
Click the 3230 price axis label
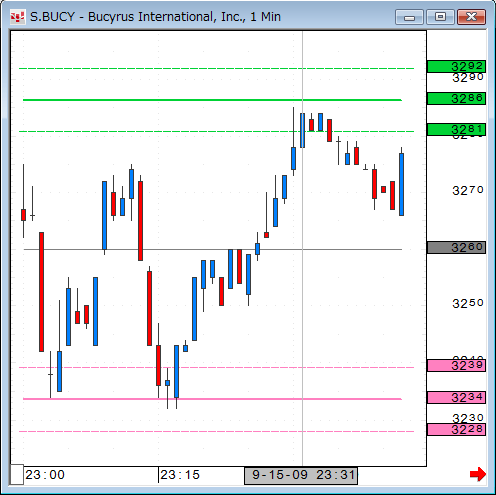pyautogui.click(x=468, y=418)
